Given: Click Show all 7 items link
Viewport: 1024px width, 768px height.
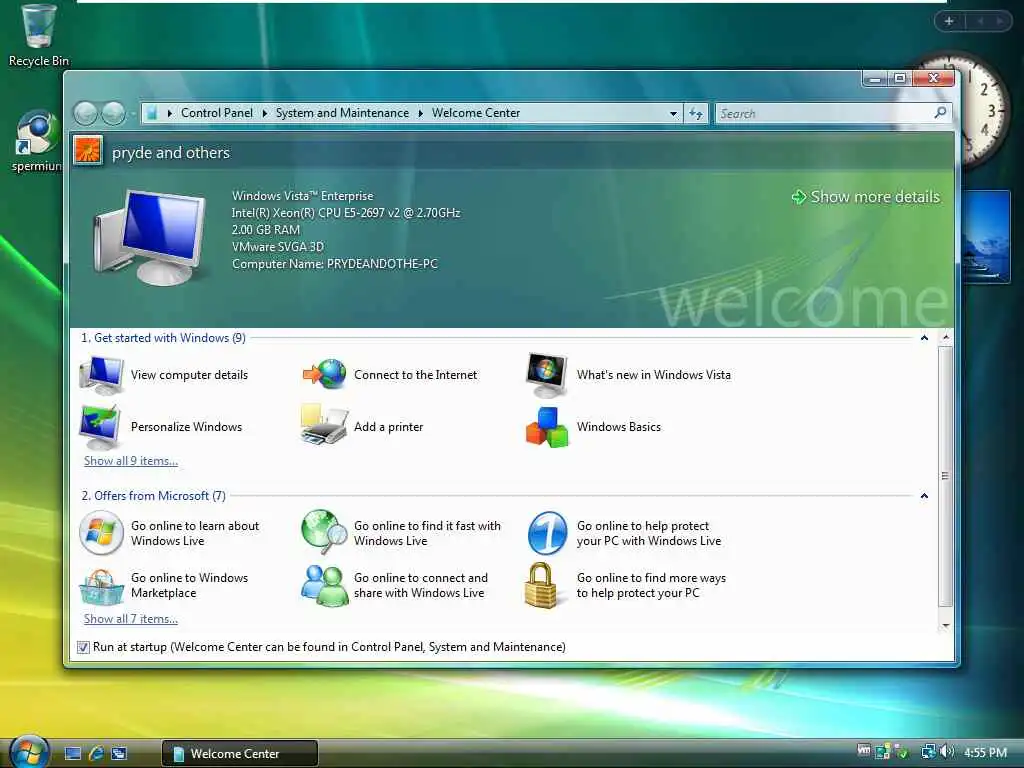Looking at the screenshot, I should pos(131,618).
